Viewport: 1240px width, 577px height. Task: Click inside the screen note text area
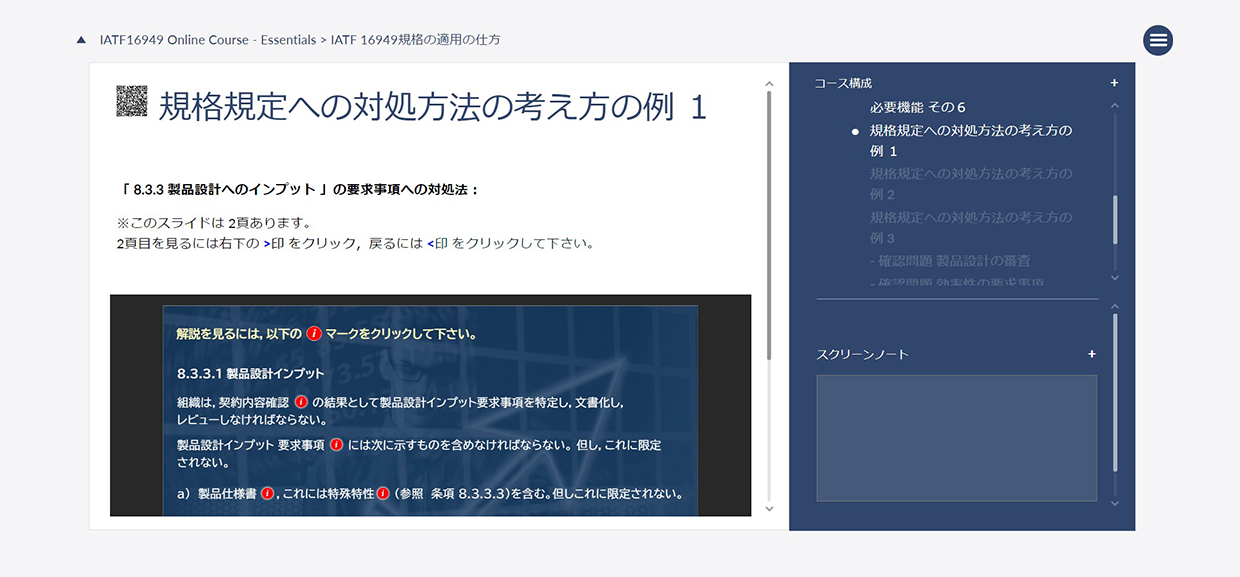tap(956, 438)
